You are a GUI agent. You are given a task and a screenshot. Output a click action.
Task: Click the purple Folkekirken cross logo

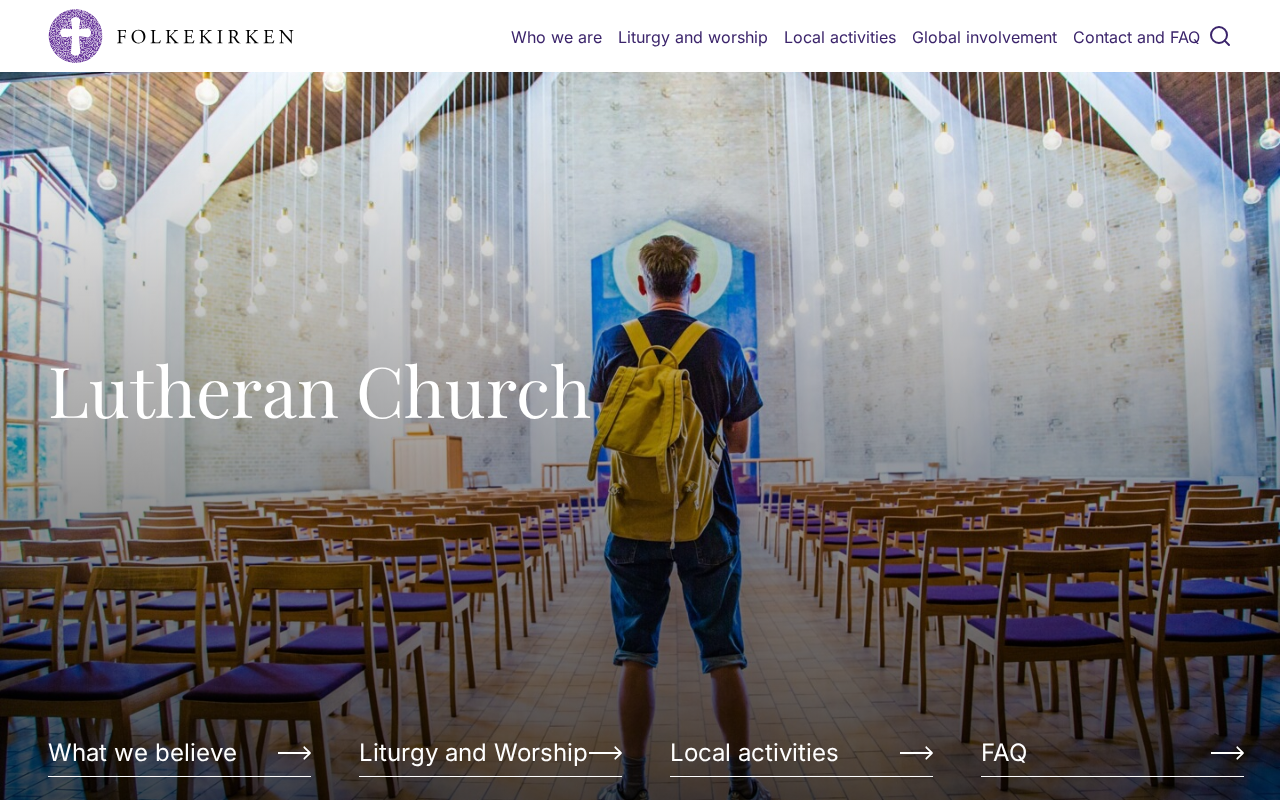pos(75,36)
